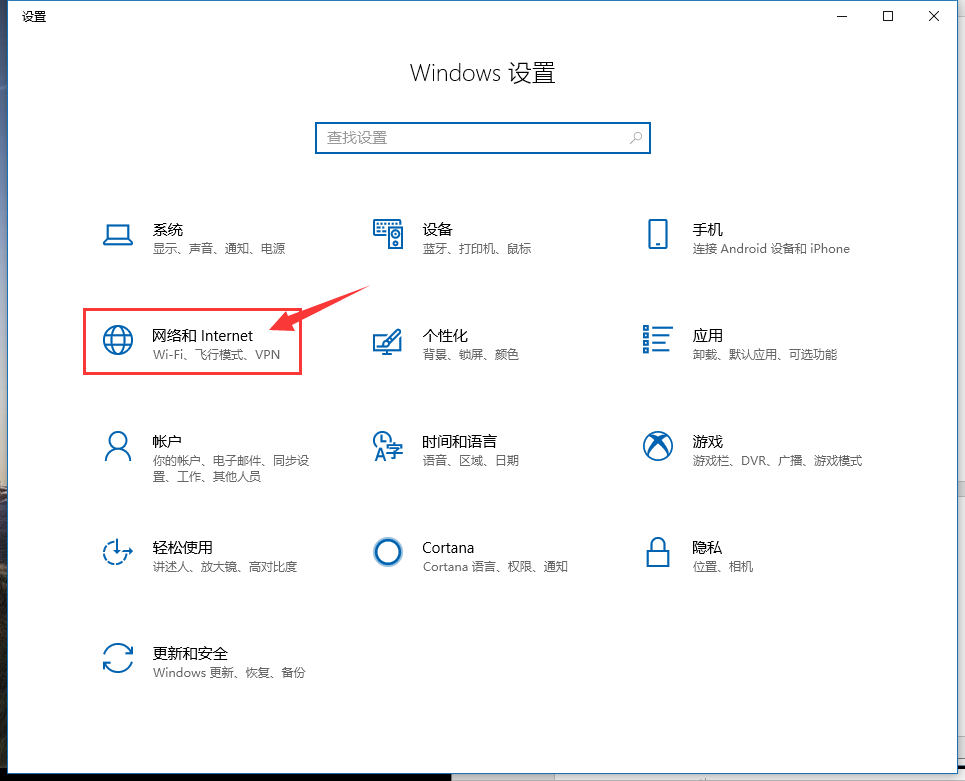The height and width of the screenshot is (781, 965).
Task: Click the 蓝牙、打印机、鼠标 description
Action: pyautogui.click(x=477, y=249)
